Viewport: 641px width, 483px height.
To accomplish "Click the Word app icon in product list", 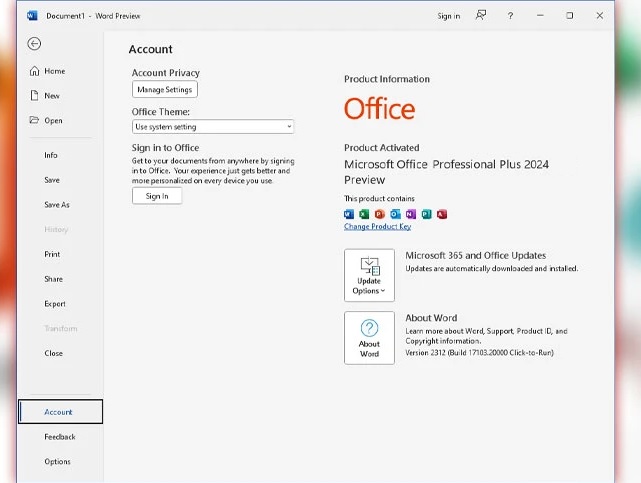I will [349, 214].
